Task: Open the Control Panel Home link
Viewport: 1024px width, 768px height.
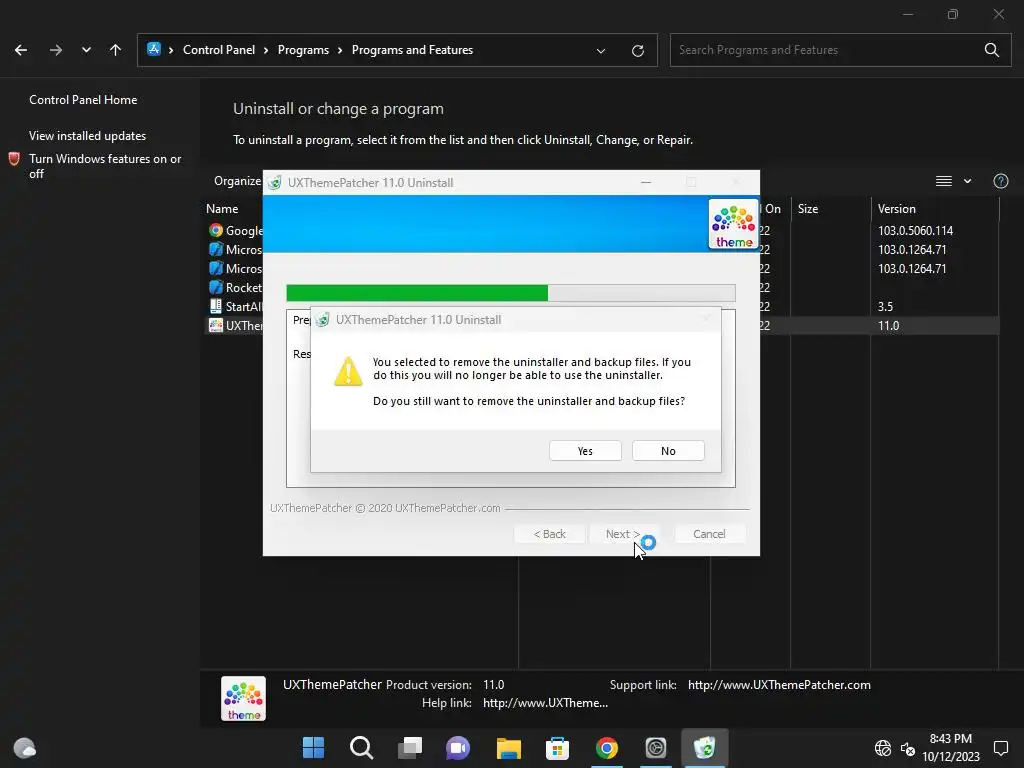Action: (x=83, y=99)
